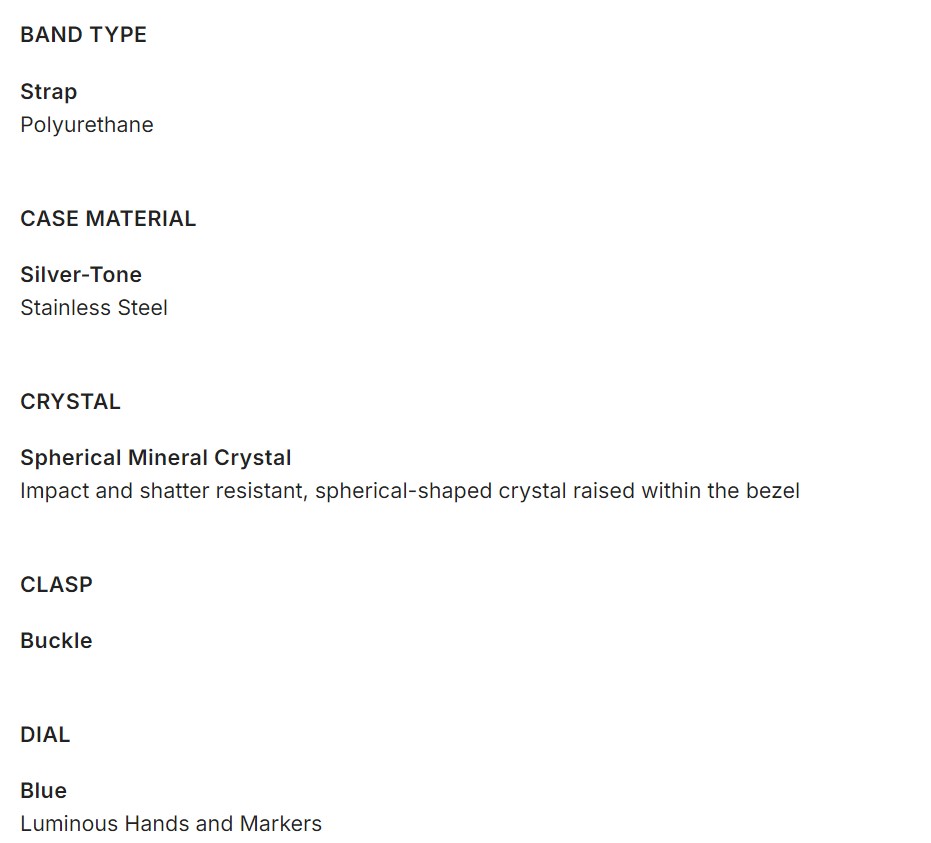This screenshot has width=931, height=843.
Task: Click the BAND TYPE section heading
Action: coord(83,35)
